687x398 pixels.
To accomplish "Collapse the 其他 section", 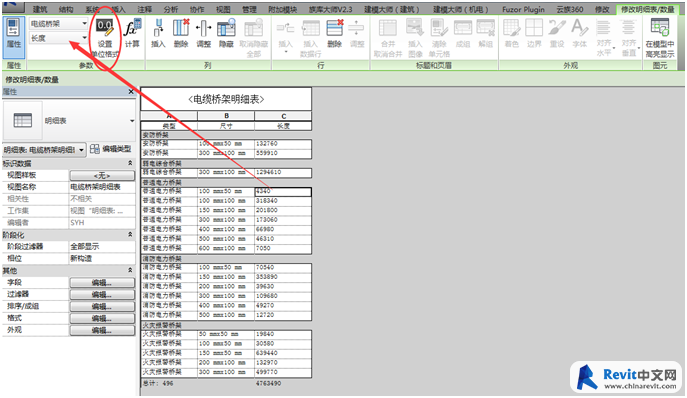I will 130,270.
